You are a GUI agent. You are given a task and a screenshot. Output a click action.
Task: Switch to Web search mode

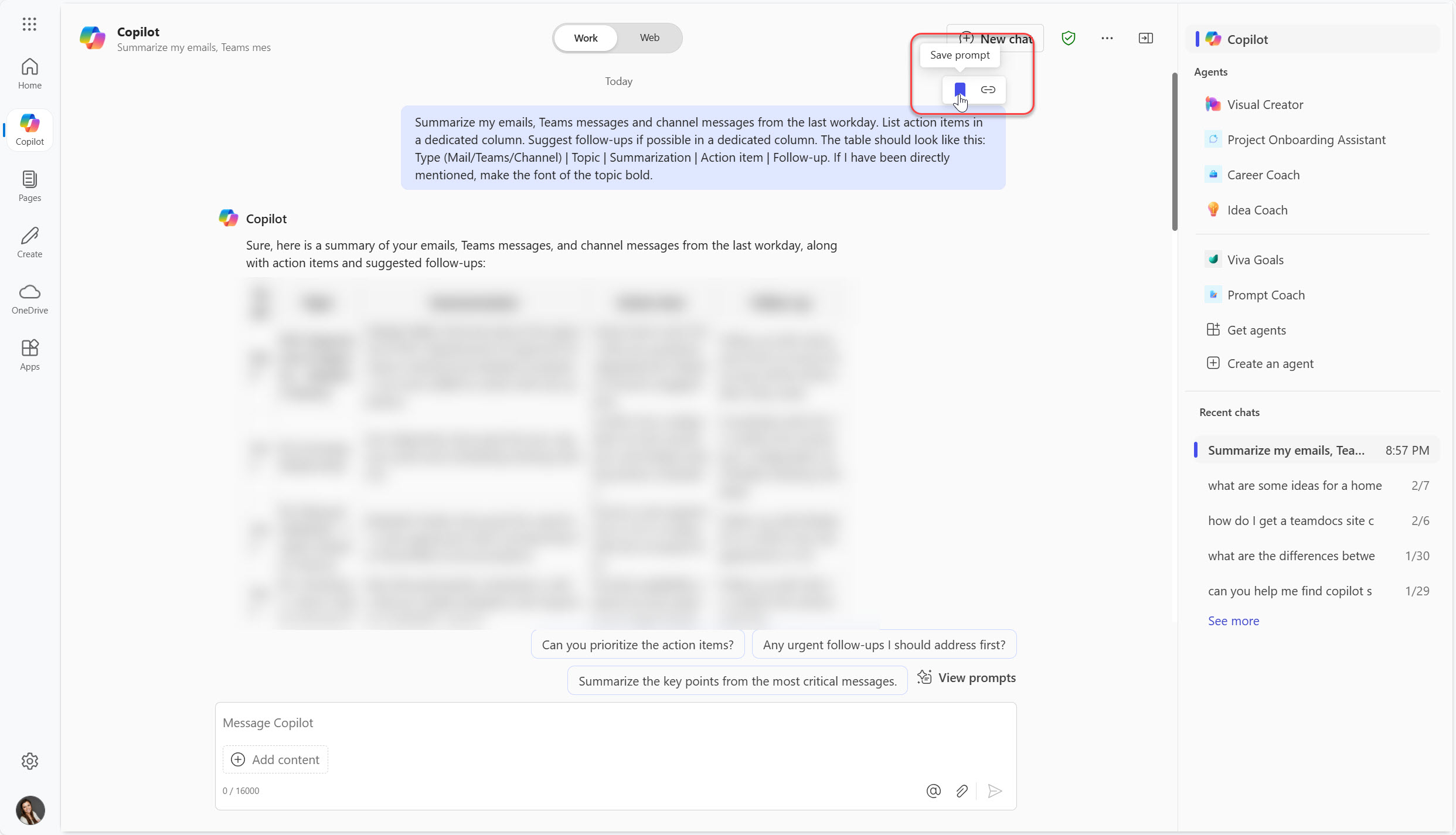(649, 37)
